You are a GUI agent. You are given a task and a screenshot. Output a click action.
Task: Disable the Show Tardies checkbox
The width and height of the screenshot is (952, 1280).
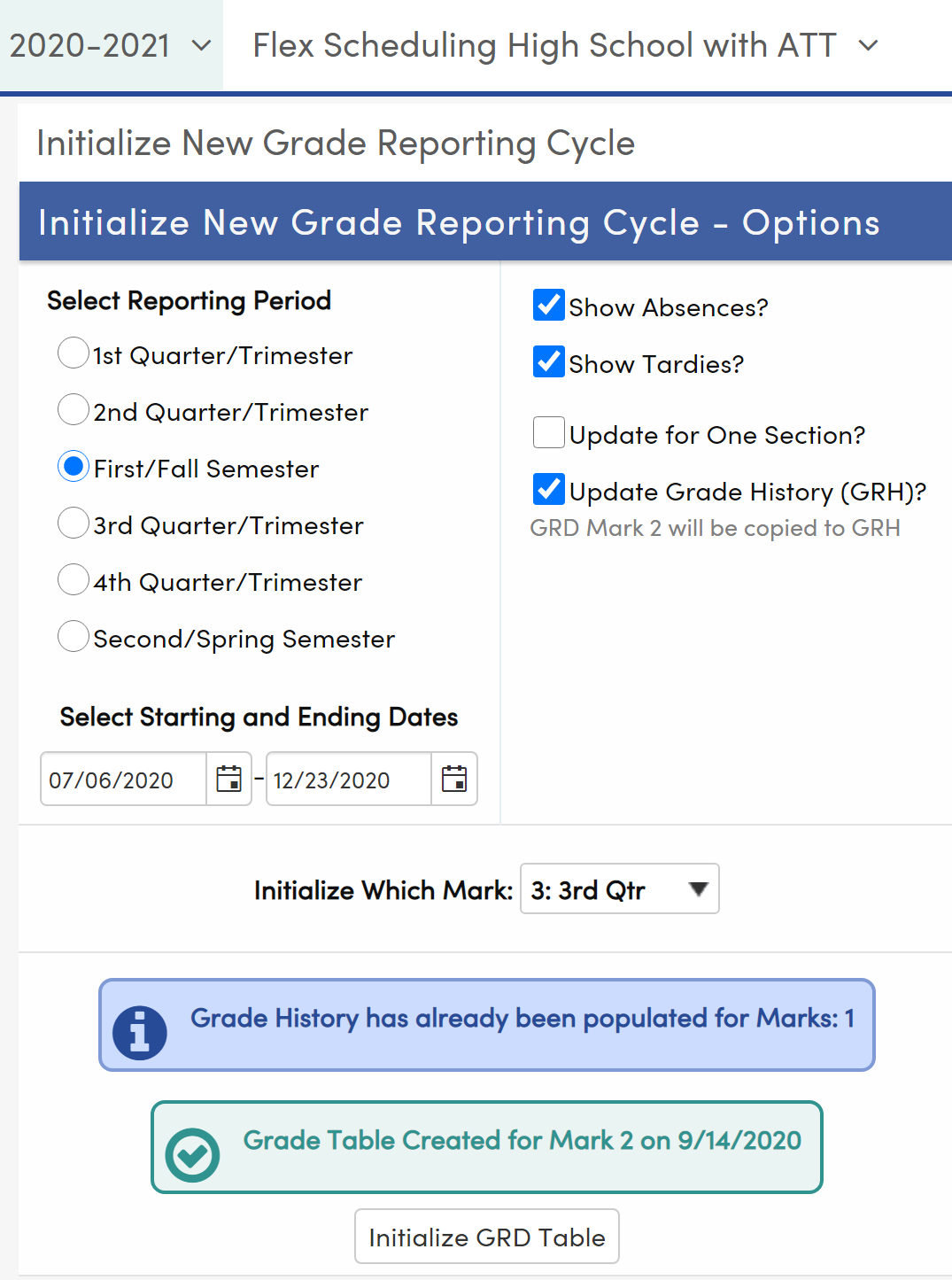[548, 361]
